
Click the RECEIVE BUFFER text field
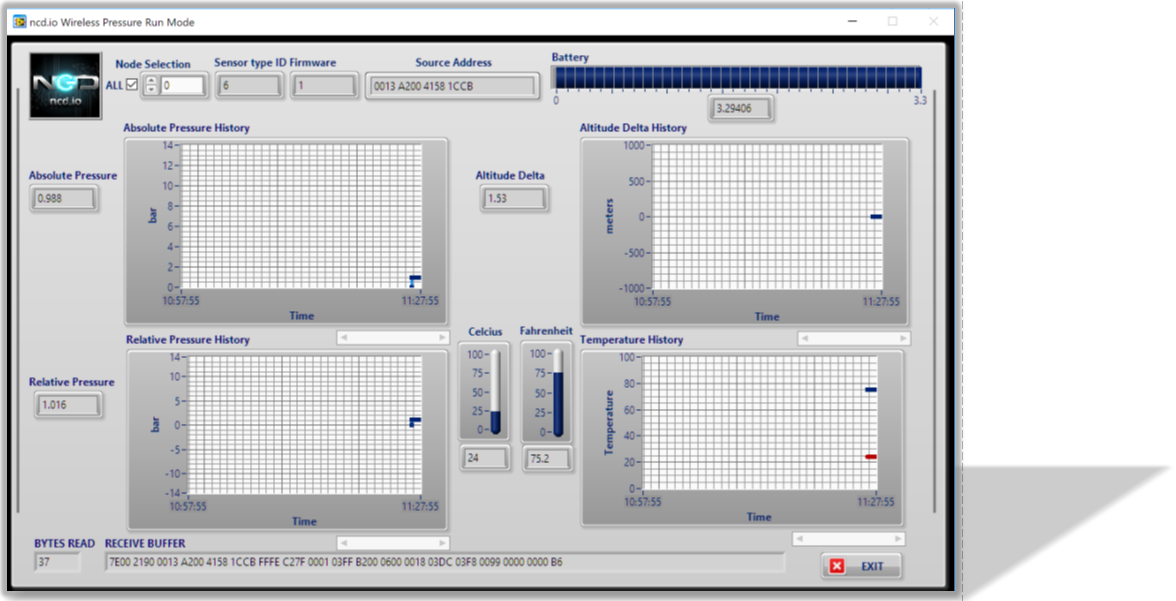[445, 562]
